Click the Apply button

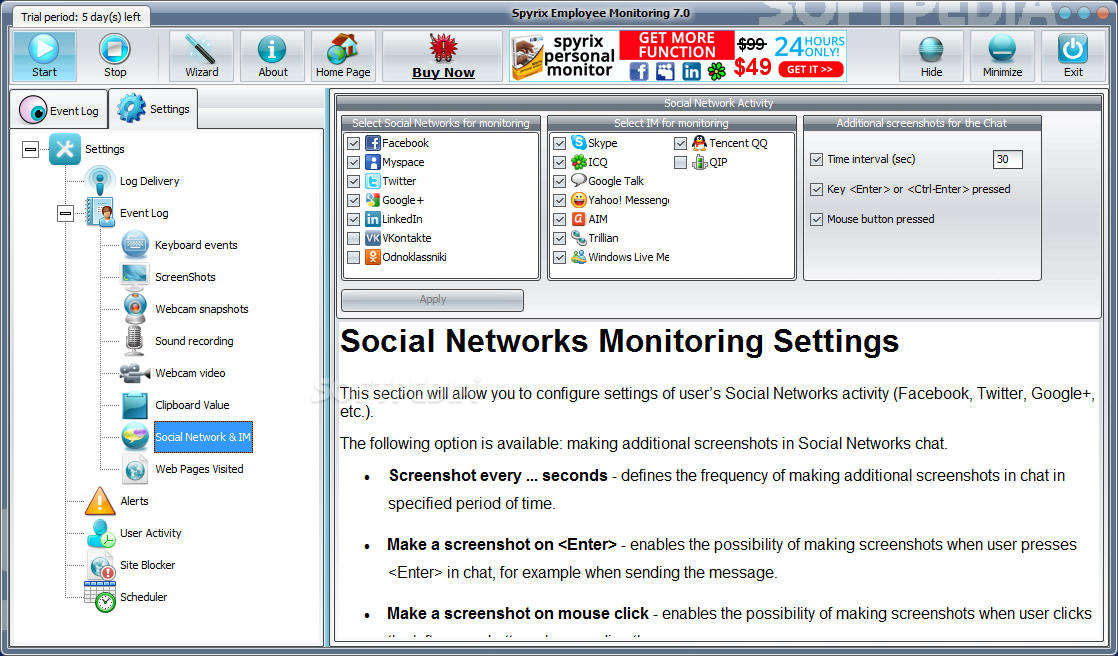point(432,300)
